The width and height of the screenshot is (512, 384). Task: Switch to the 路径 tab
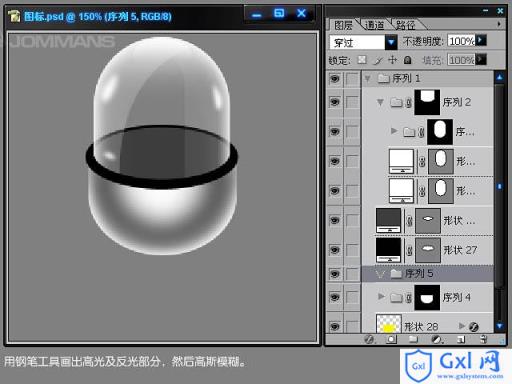pyautogui.click(x=405, y=25)
